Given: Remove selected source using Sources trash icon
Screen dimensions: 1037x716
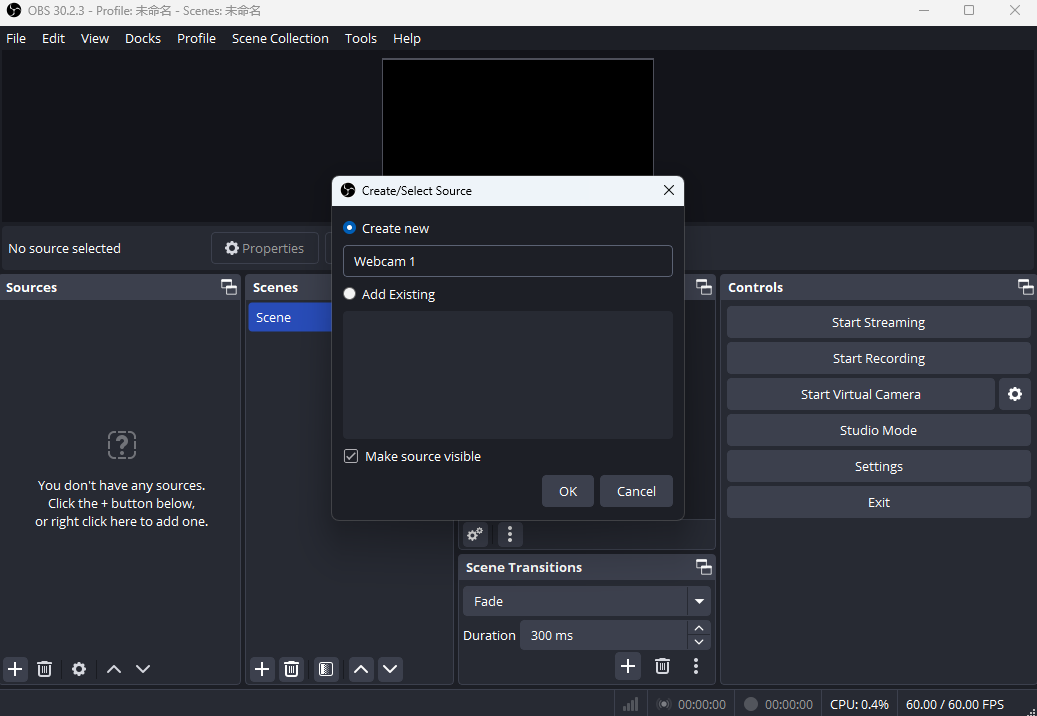Looking at the screenshot, I should click(44, 669).
